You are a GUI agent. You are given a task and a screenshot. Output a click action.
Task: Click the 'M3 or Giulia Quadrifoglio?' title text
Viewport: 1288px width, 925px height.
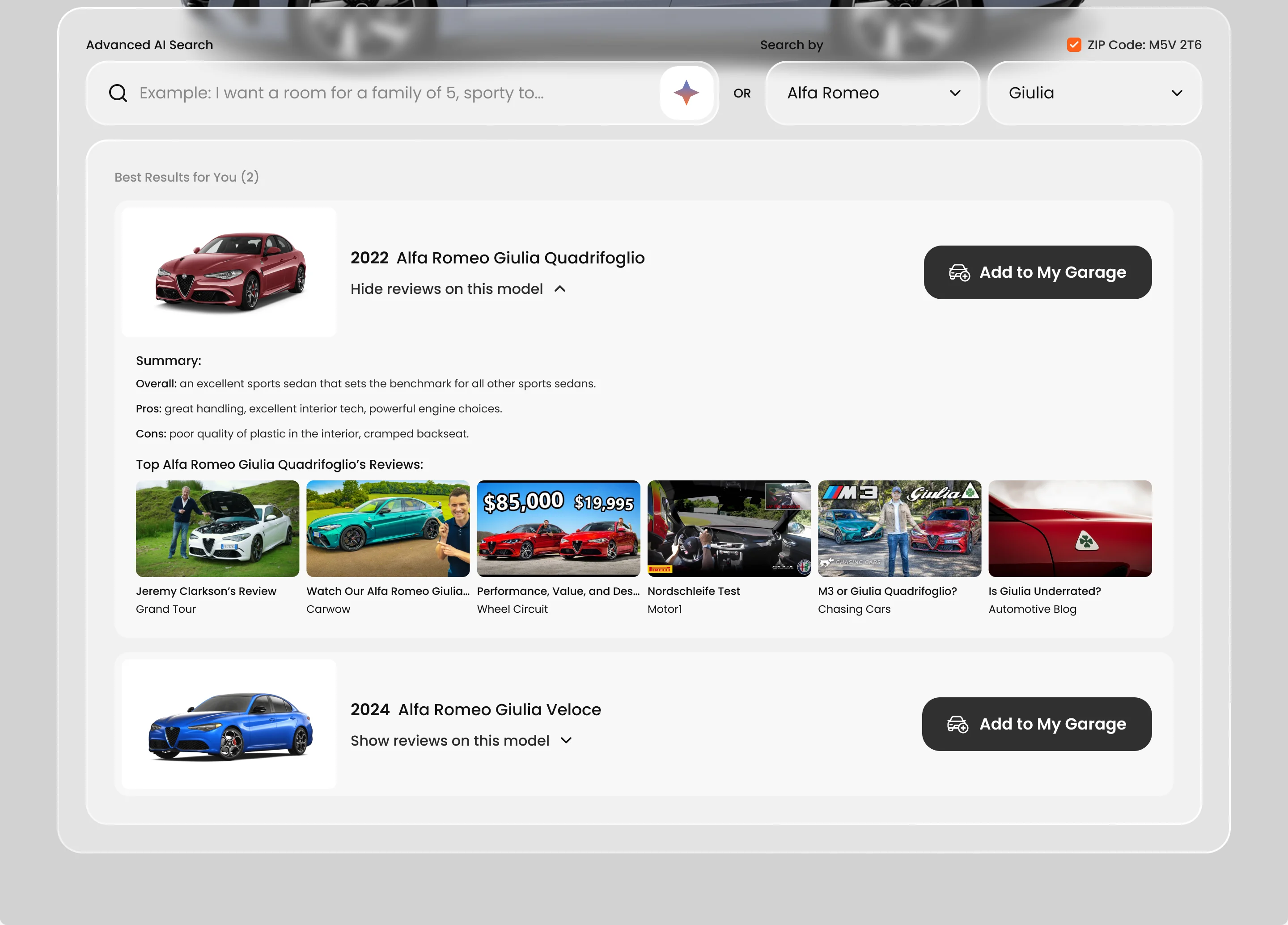[x=887, y=591]
